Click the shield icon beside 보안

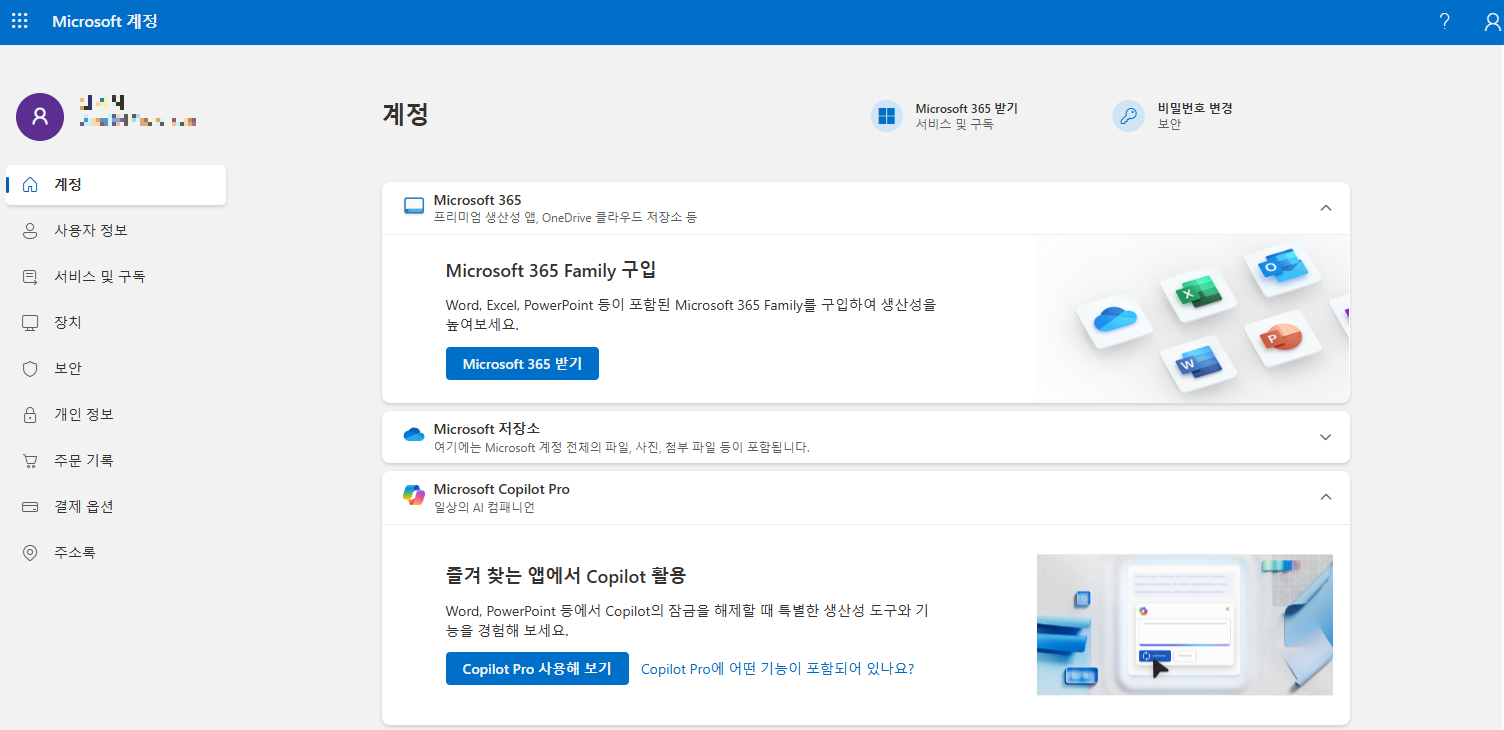click(30, 369)
